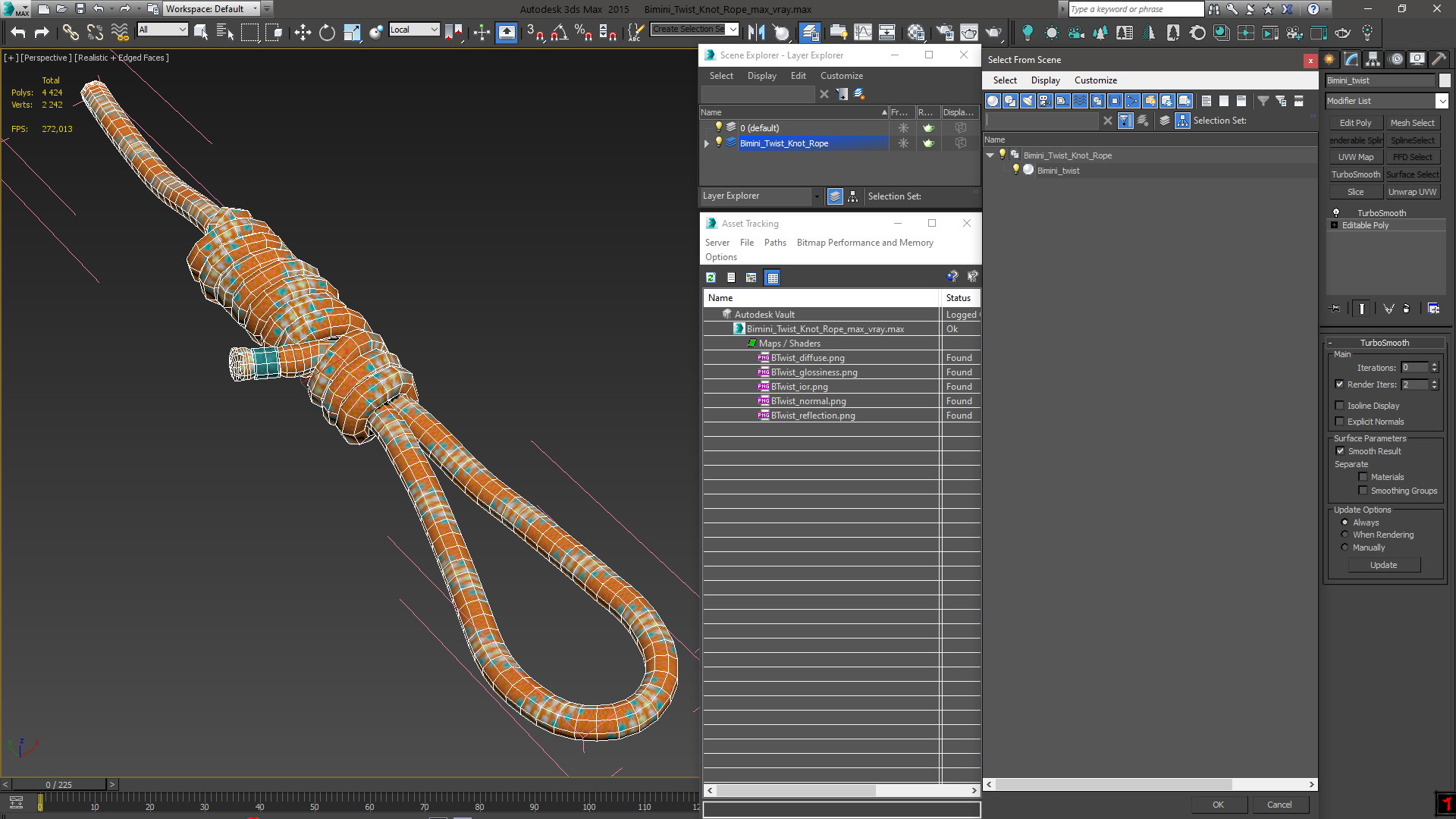Click the object color swatch beside Bimini_twist
The height and width of the screenshot is (819, 1456).
[x=1444, y=80]
